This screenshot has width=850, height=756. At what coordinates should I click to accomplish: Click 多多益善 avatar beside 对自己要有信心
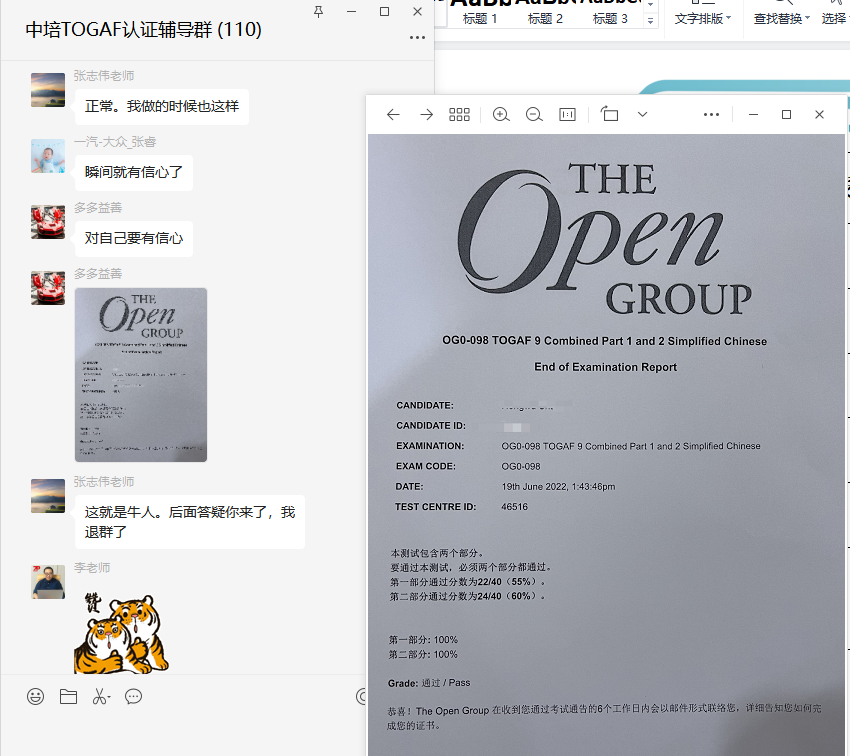pos(48,222)
